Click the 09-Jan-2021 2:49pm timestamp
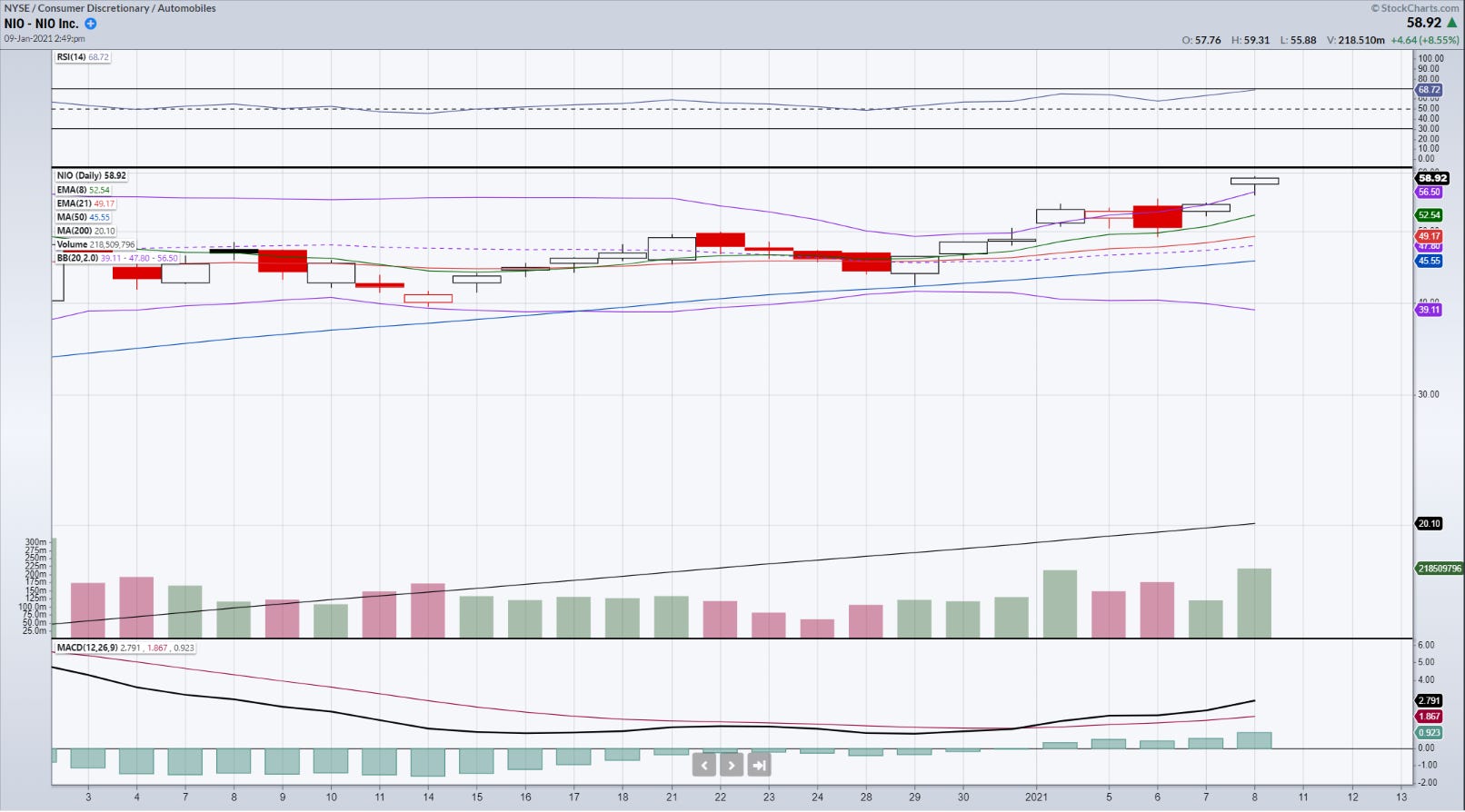Image resolution: width=1465 pixels, height=812 pixels. [x=45, y=39]
